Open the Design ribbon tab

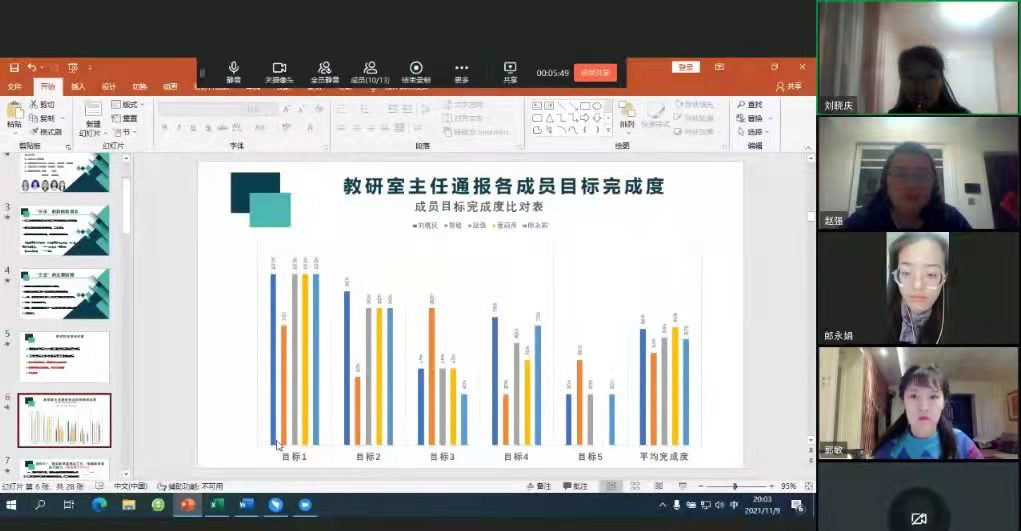[109, 87]
